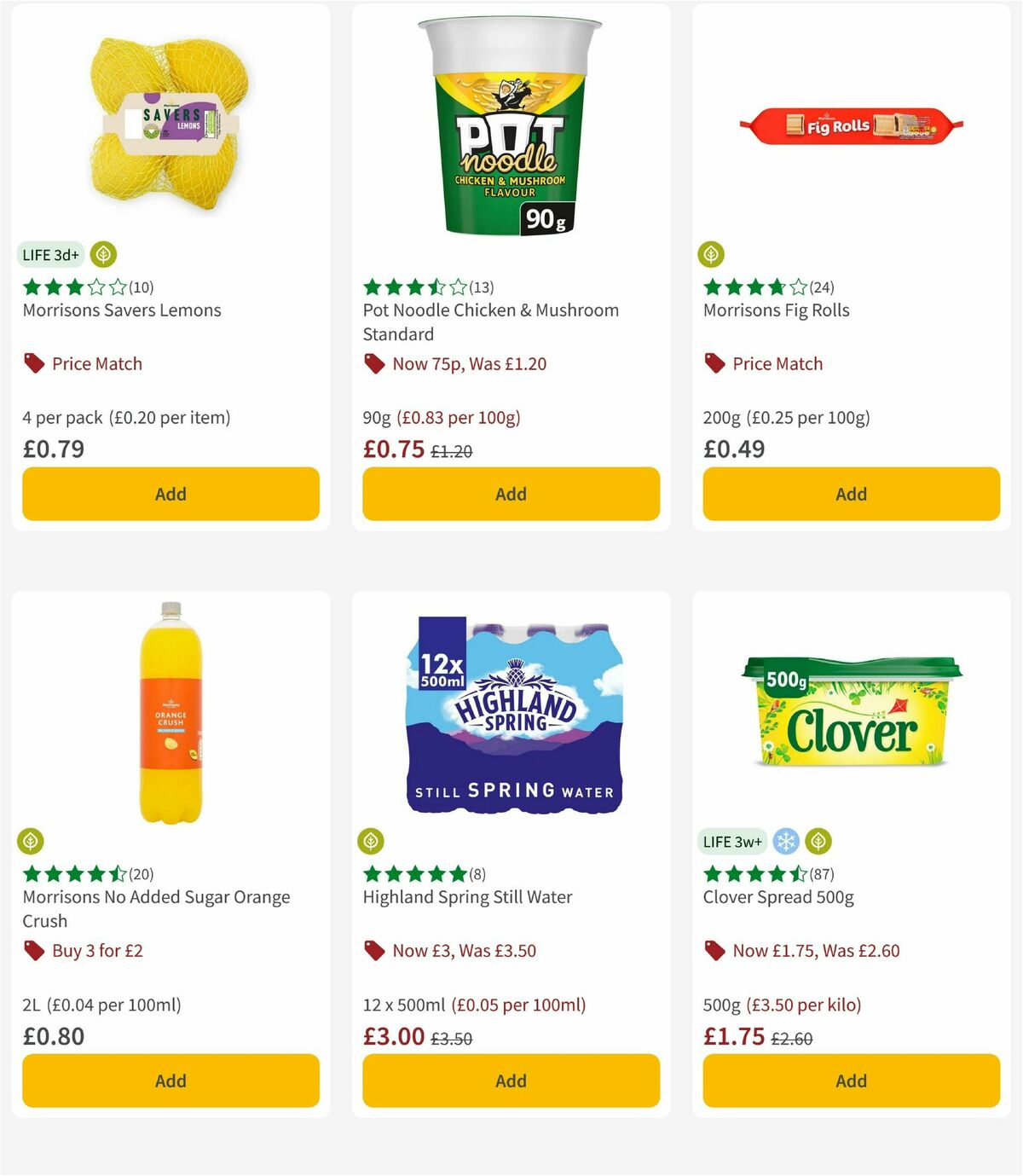The image size is (1023, 1176).
Task: Click the leaf icon on the Clover Spread card
Action: [x=818, y=840]
